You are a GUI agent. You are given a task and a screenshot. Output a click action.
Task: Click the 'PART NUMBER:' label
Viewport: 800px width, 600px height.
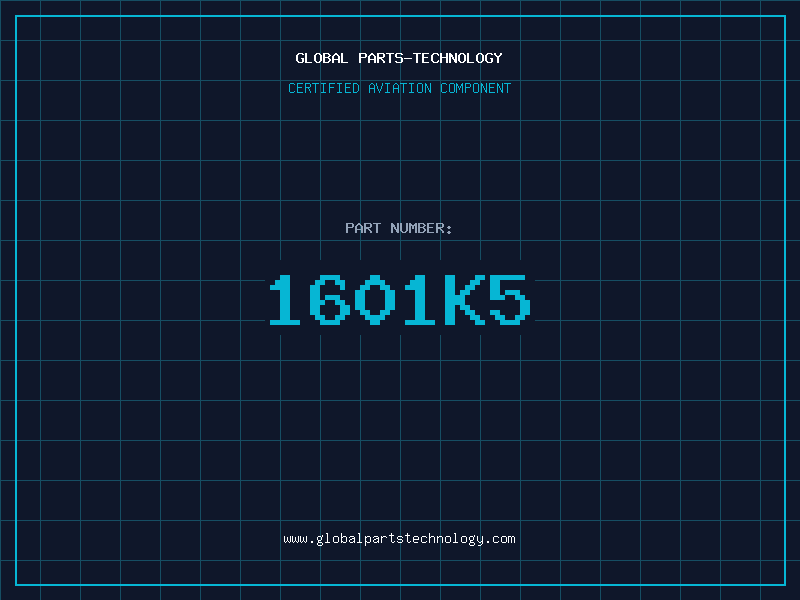coord(399,228)
